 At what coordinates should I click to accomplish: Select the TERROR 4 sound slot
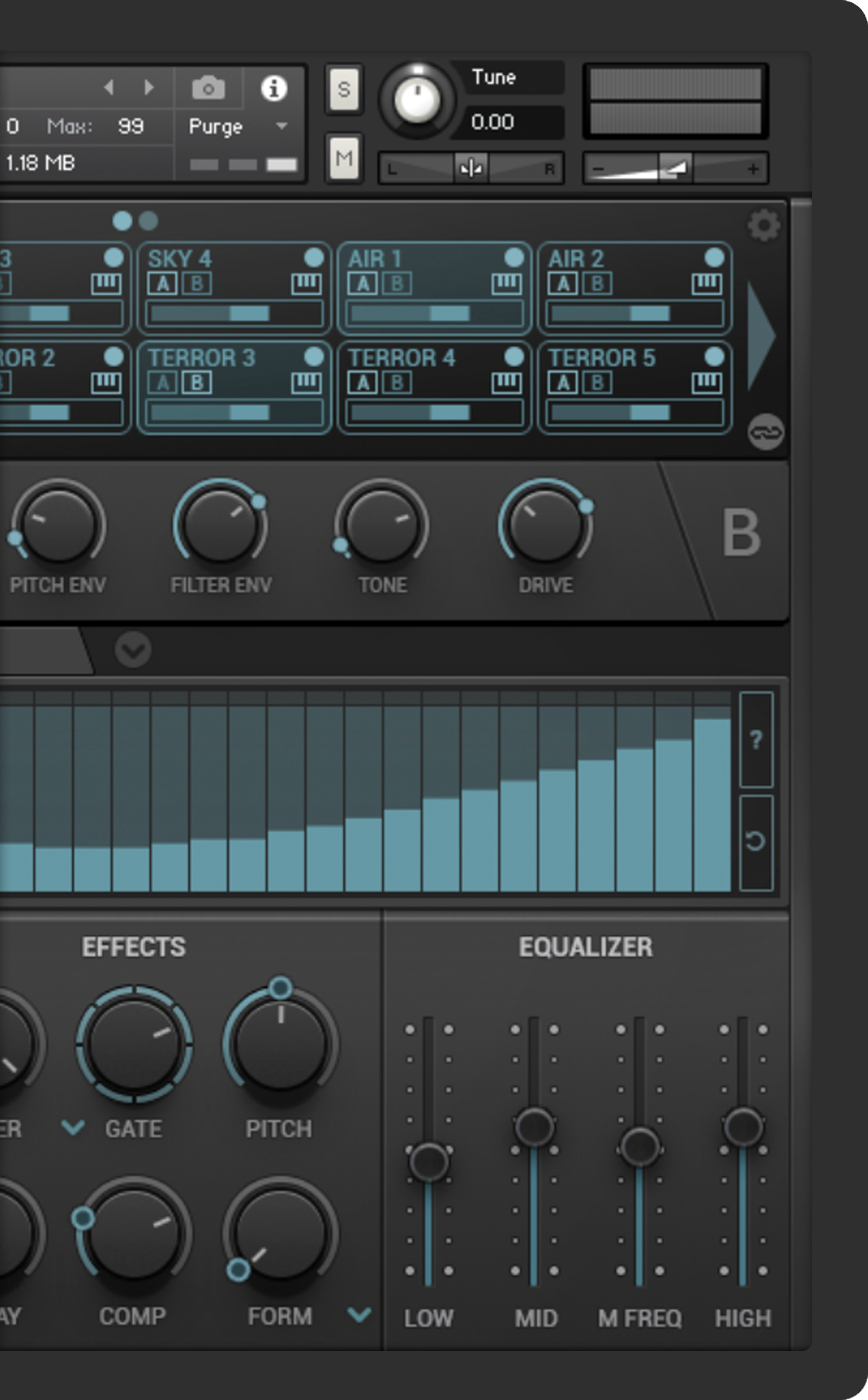(x=434, y=387)
